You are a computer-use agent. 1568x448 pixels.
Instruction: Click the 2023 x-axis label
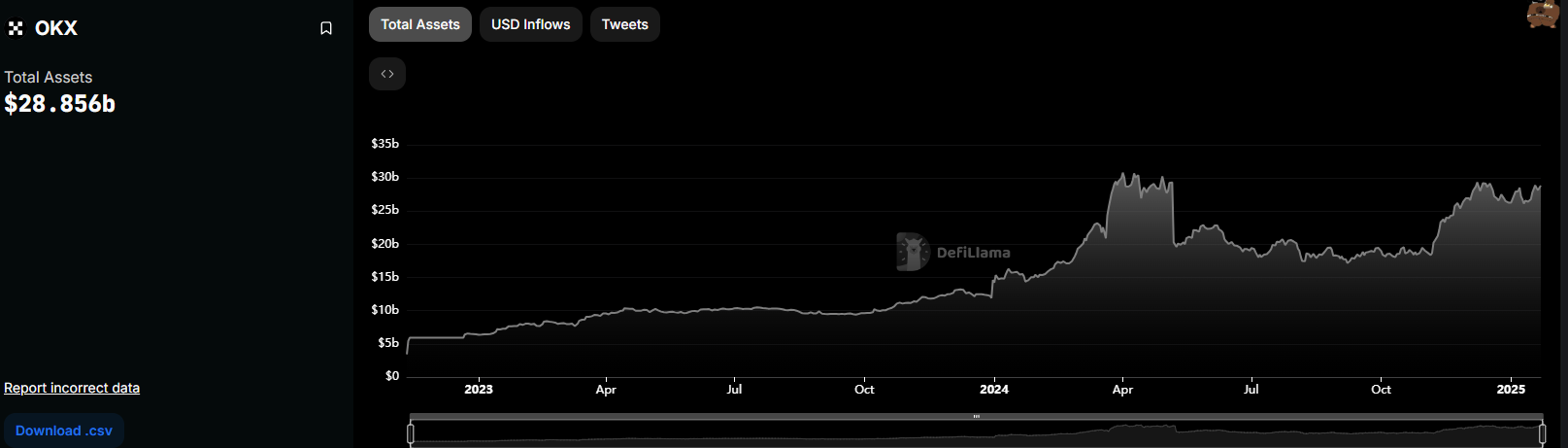(479, 390)
